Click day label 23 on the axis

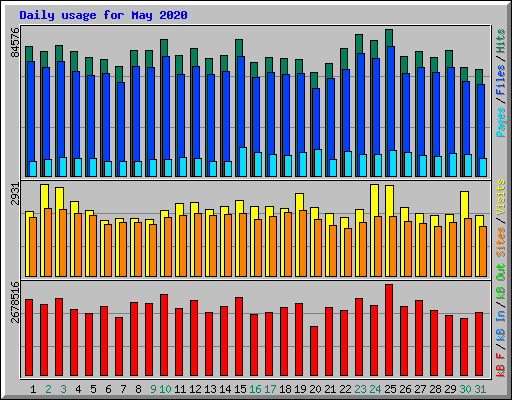tap(360, 389)
